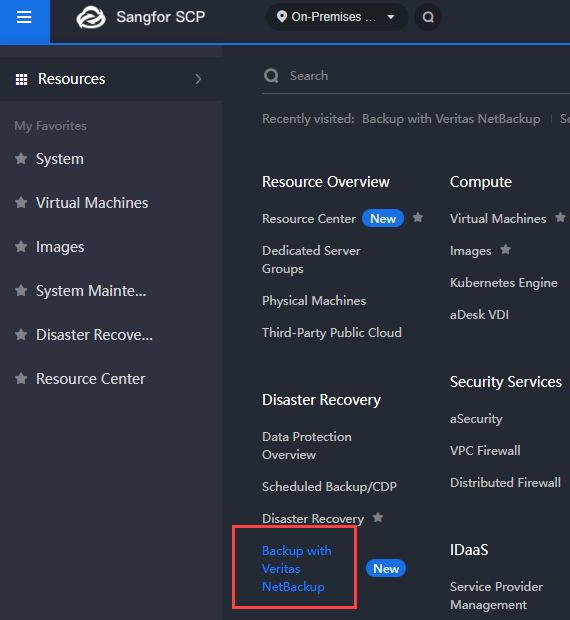The height and width of the screenshot is (620, 570).
Task: Click the star icon beside sidebar Images
Action: point(21,247)
